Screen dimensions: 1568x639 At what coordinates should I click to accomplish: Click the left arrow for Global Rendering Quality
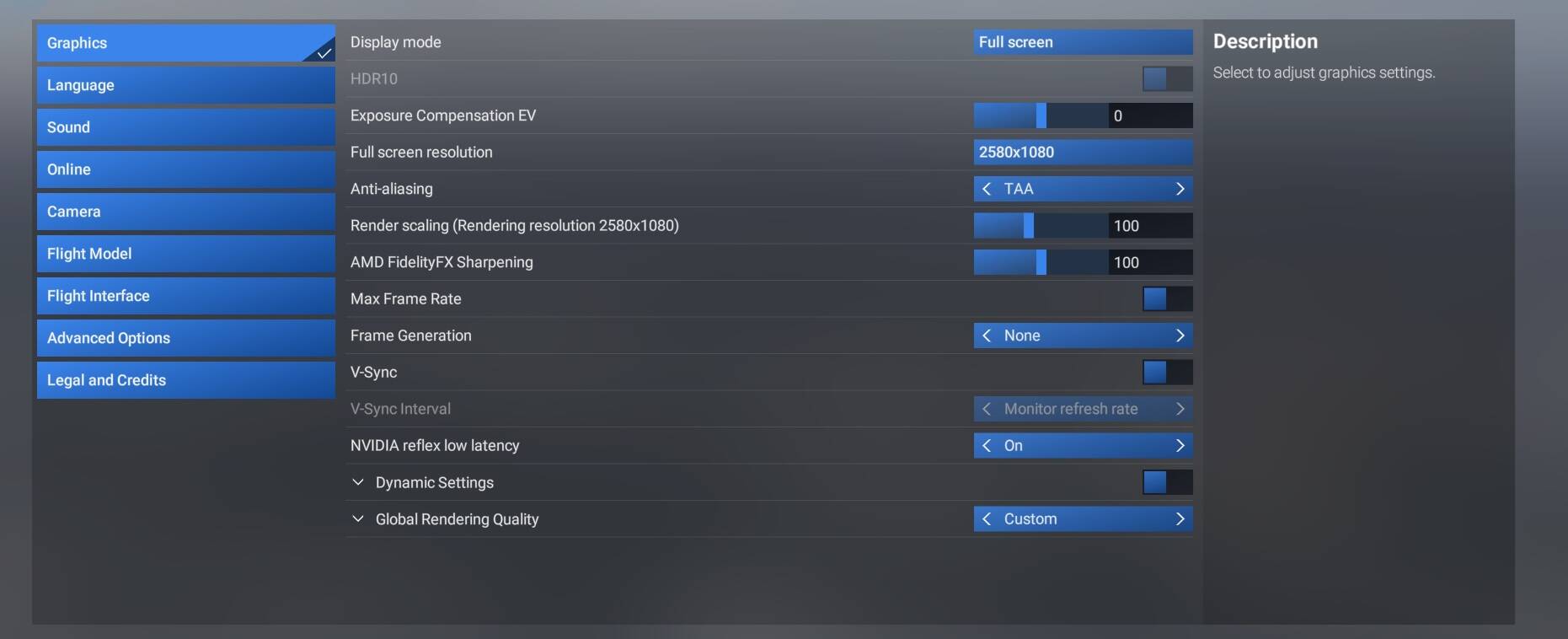987,518
